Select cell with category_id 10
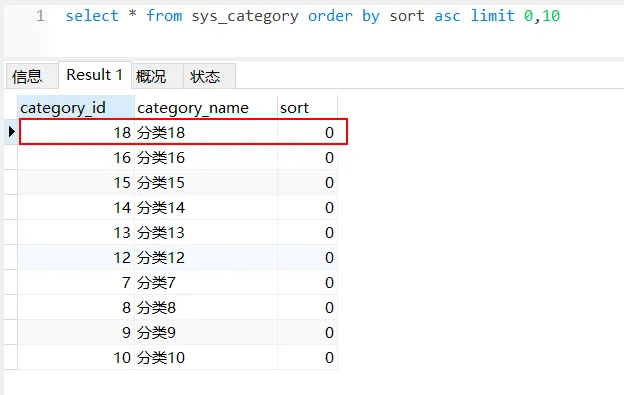Viewport: 624px width, 395px height. (x=76, y=358)
